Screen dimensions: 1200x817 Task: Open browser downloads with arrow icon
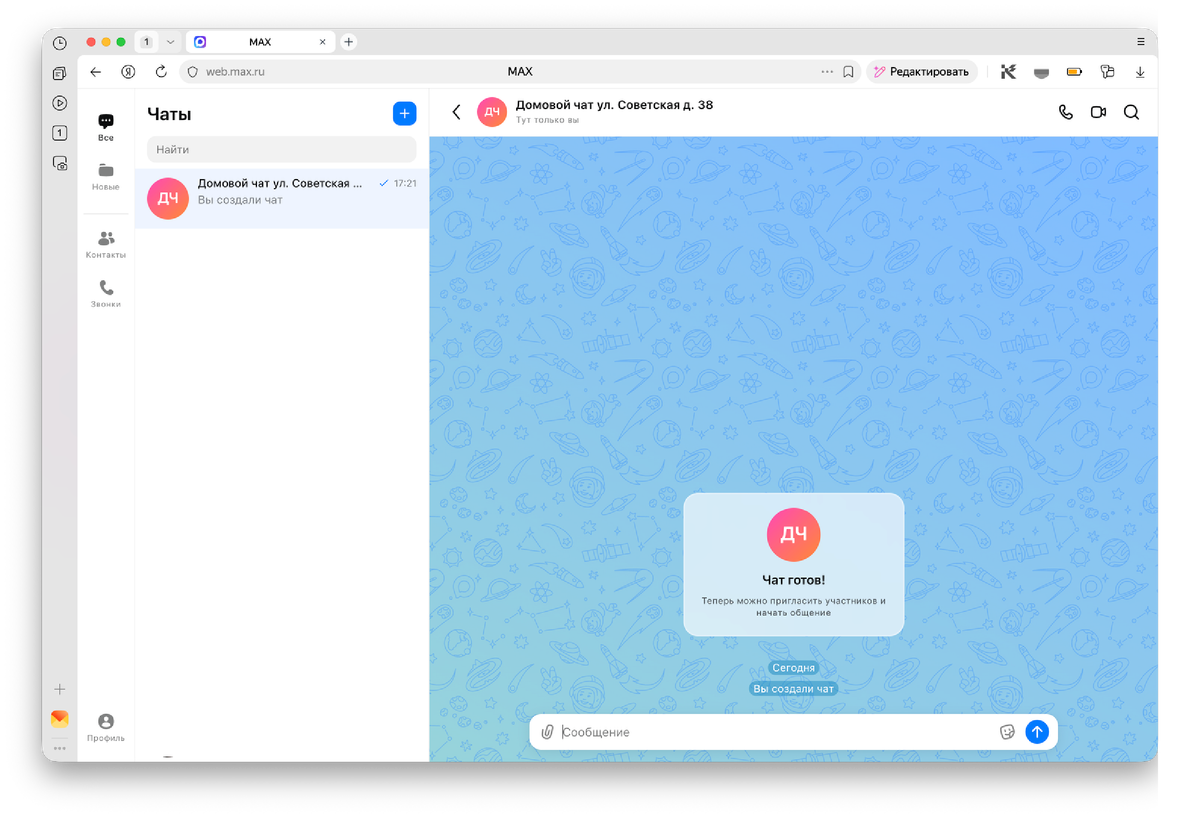coord(1140,71)
